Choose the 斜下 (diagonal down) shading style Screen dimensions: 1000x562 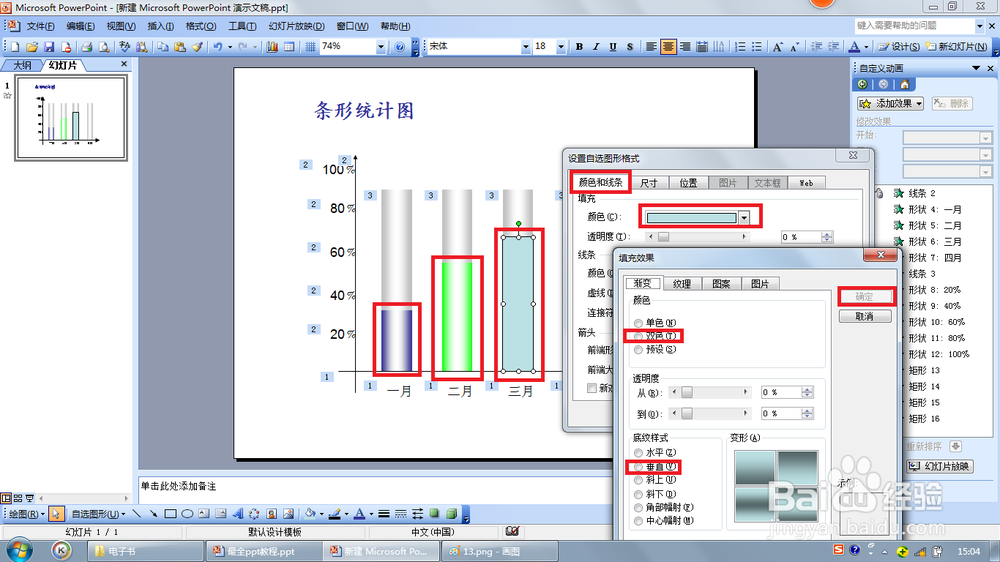pos(638,494)
